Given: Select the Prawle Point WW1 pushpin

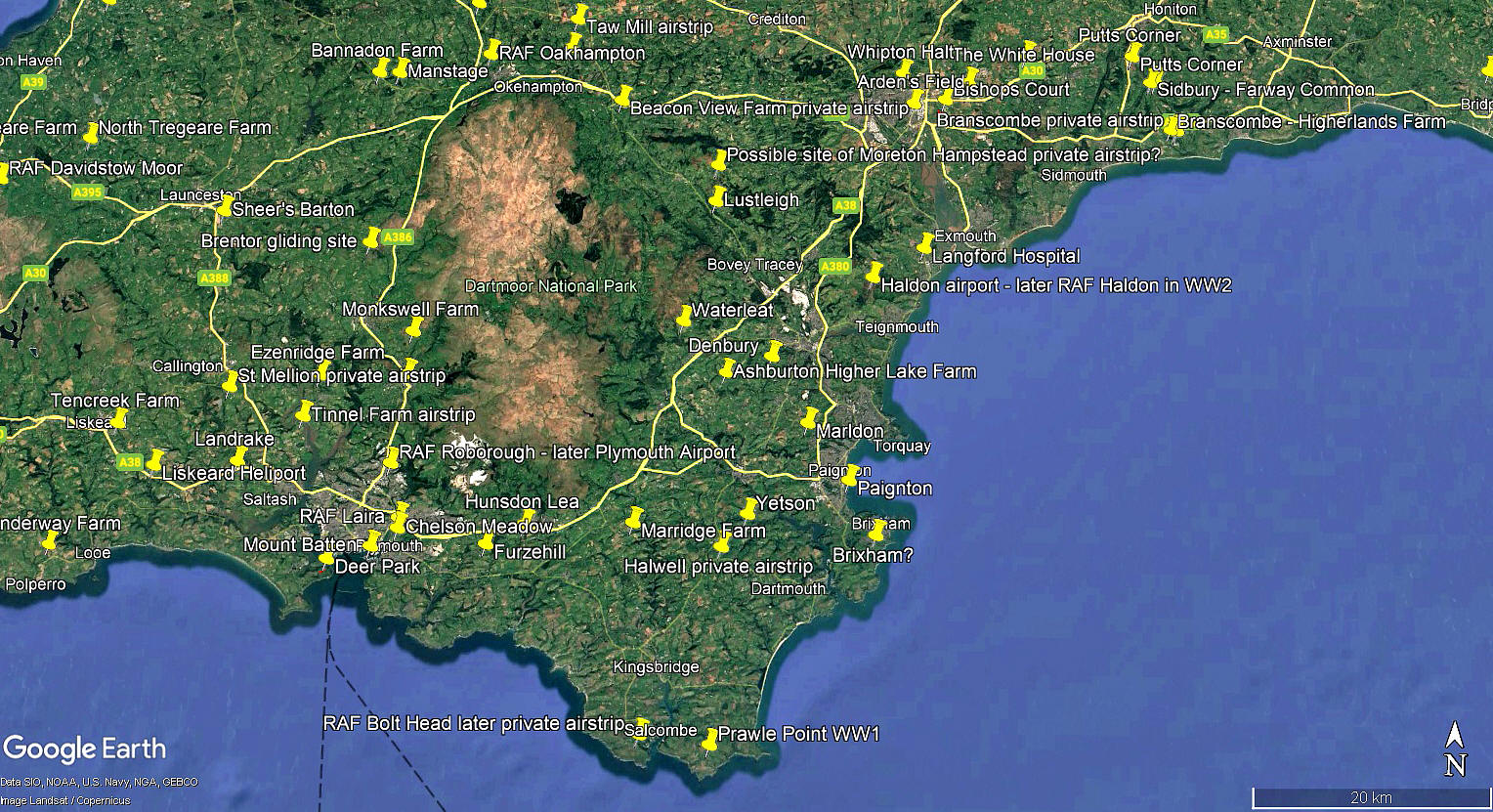Looking at the screenshot, I should click(x=711, y=742).
